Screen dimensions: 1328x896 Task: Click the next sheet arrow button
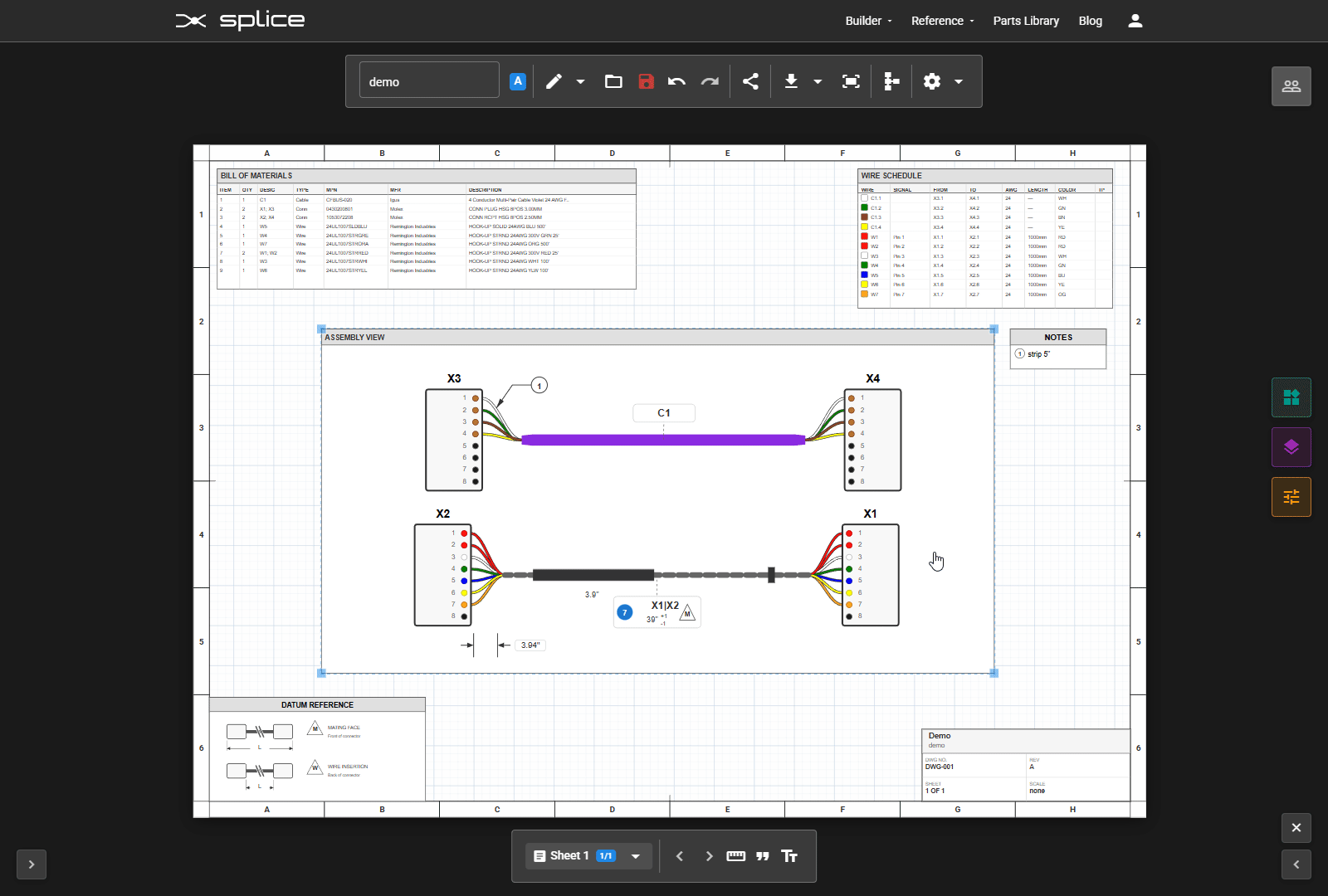pyautogui.click(x=709, y=855)
